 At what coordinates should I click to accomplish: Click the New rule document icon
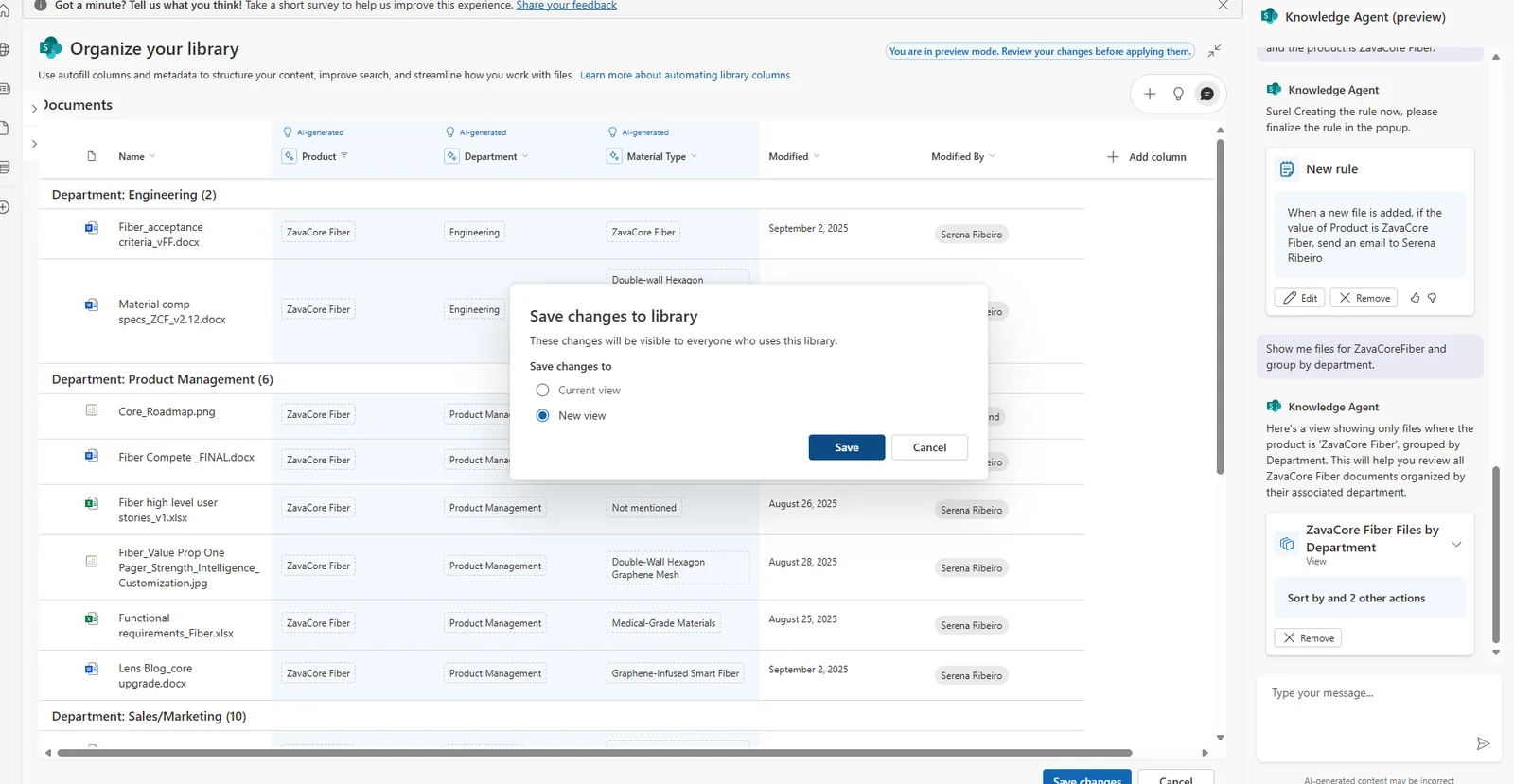coord(1287,169)
